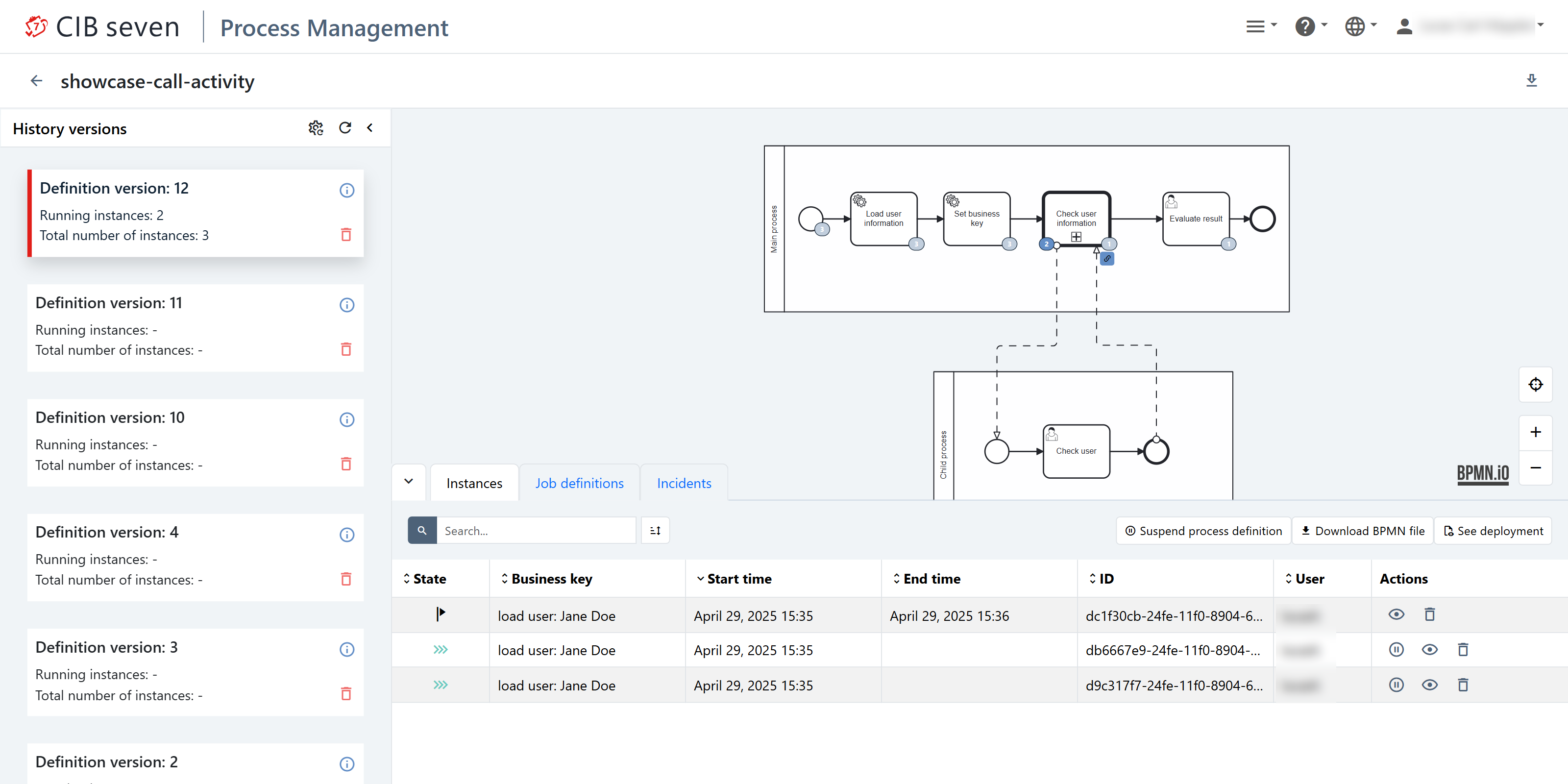Delete Definition version 3
This screenshot has width=1568, height=784.
[346, 694]
